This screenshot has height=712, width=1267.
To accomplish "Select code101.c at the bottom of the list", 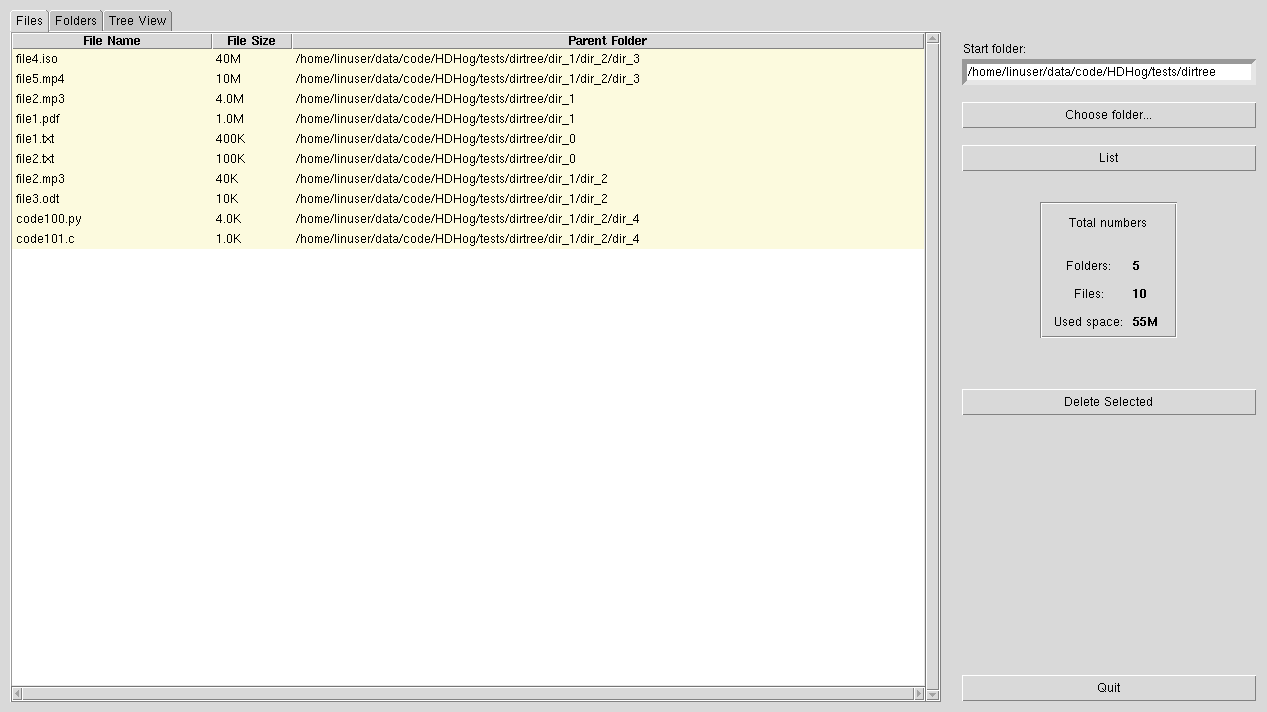I will click(120, 238).
